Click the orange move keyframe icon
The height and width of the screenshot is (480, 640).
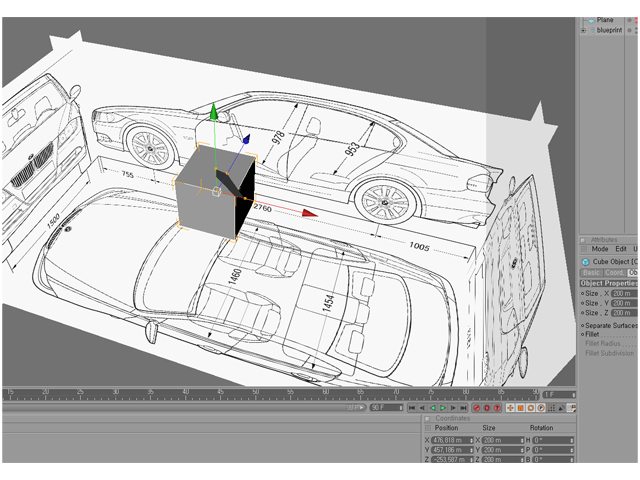pyautogui.click(x=510, y=408)
